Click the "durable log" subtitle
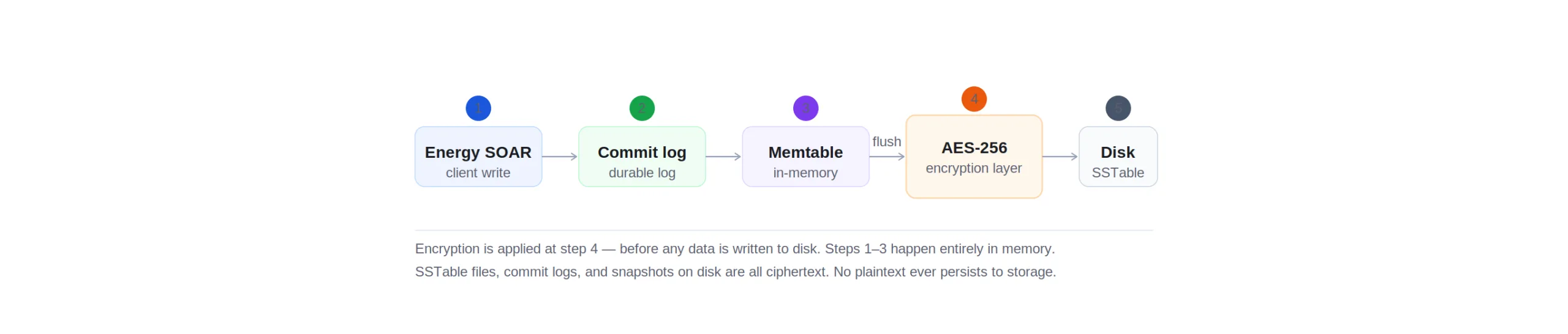 [x=642, y=173]
